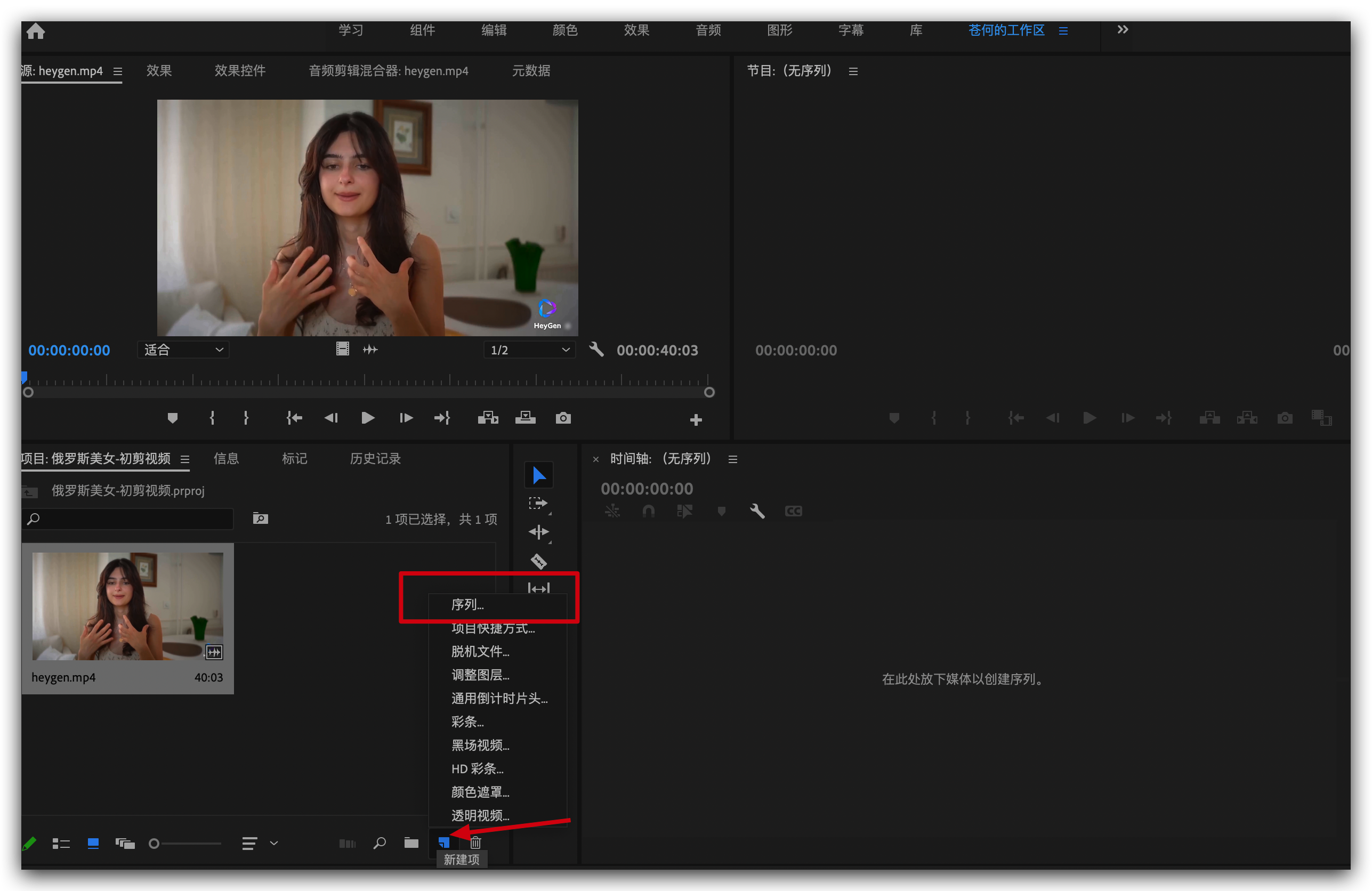Image resolution: width=1372 pixels, height=891 pixels.
Task: Expand the workspaces overflow chevron
Action: pyautogui.click(x=1122, y=29)
